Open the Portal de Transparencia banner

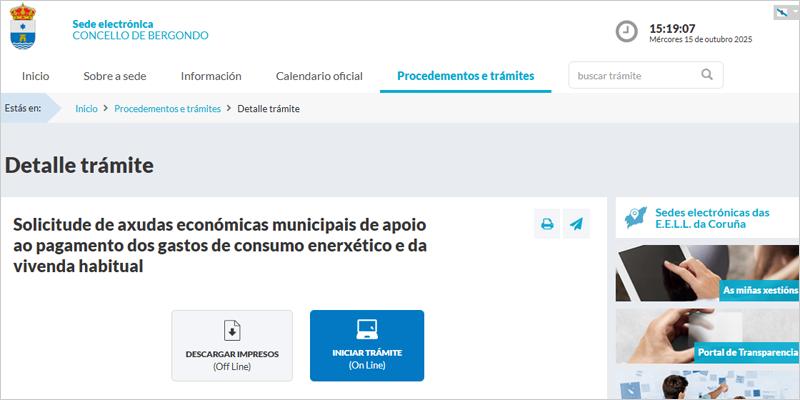(707, 335)
